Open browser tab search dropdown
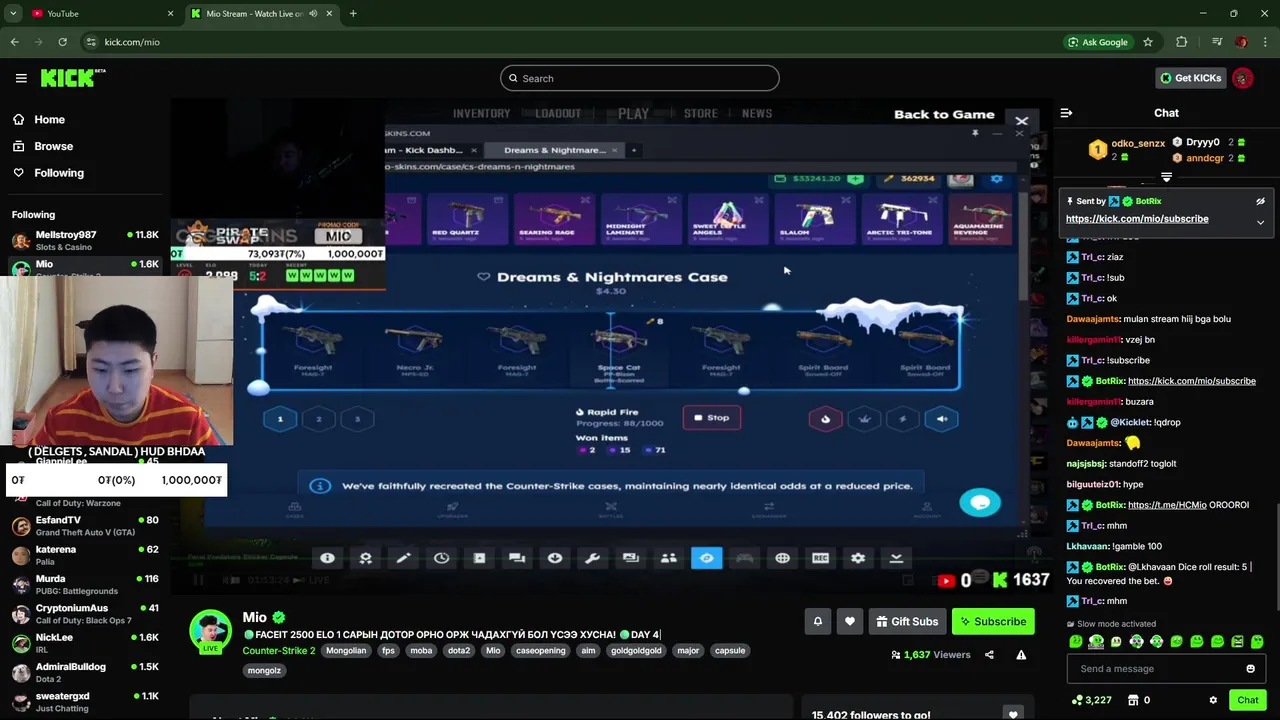 coord(13,13)
